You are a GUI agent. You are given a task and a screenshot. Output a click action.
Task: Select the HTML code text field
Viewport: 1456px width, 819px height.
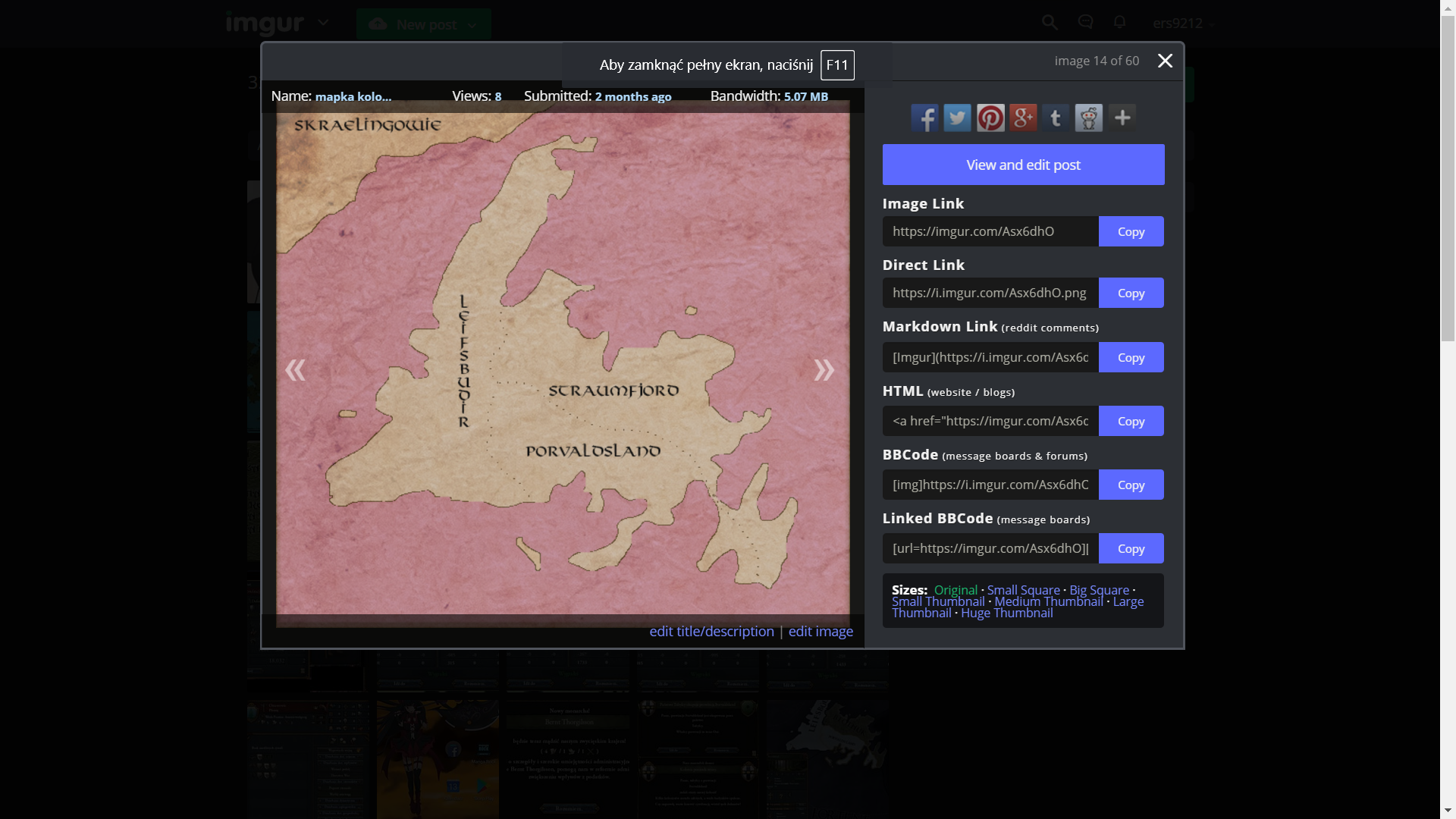pos(990,421)
